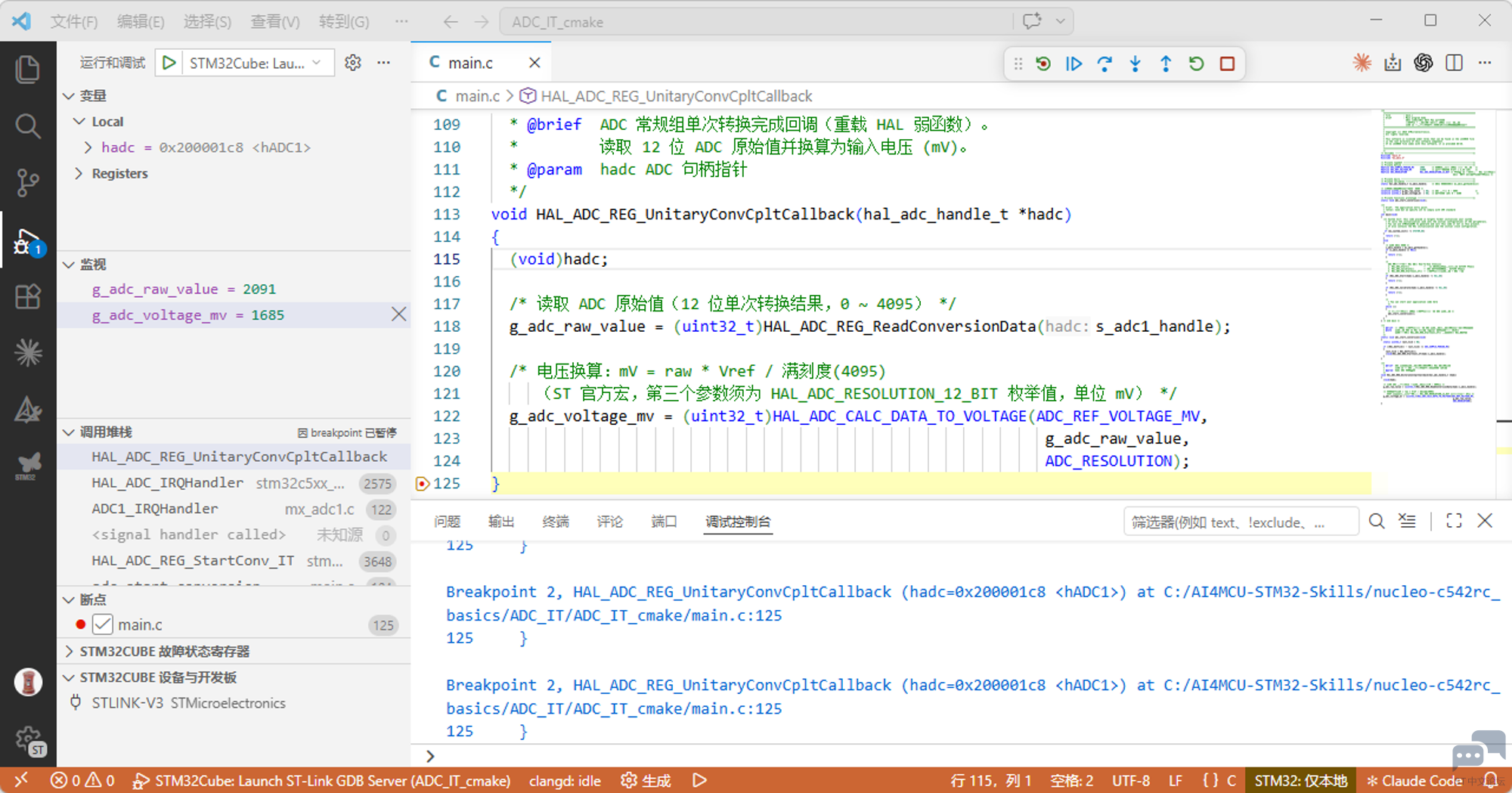Open the Search view in activity bar

(28, 126)
